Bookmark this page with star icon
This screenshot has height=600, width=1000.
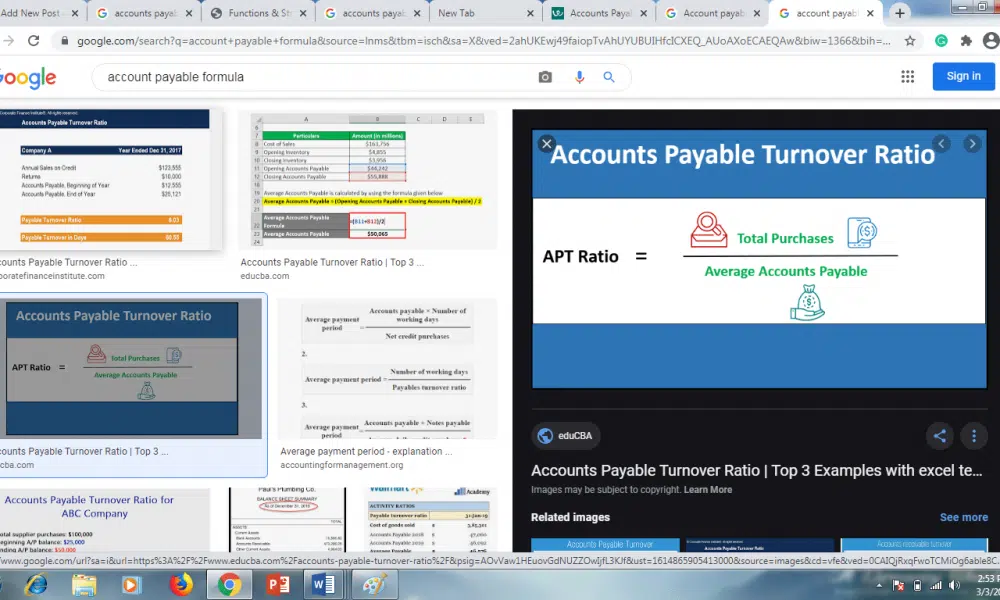[910, 41]
